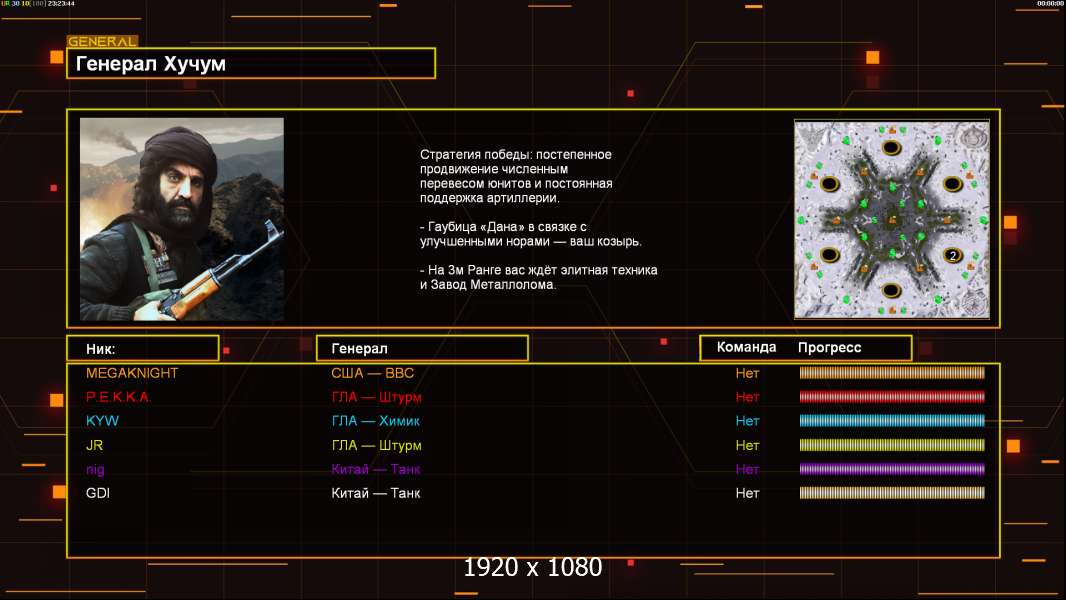The height and width of the screenshot is (600, 1066).
Task: Click MEGAKNIGHT's orange loading progress bar
Action: pos(892,372)
